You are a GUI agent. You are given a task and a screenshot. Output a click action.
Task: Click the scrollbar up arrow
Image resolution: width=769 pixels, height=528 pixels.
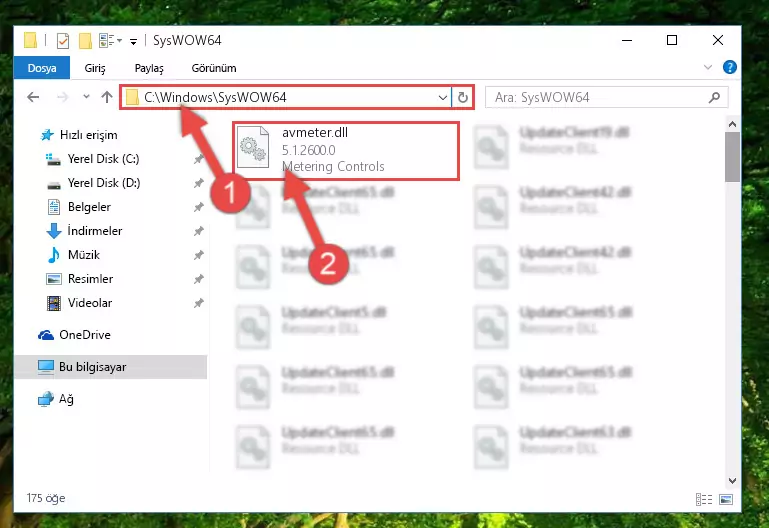732,124
